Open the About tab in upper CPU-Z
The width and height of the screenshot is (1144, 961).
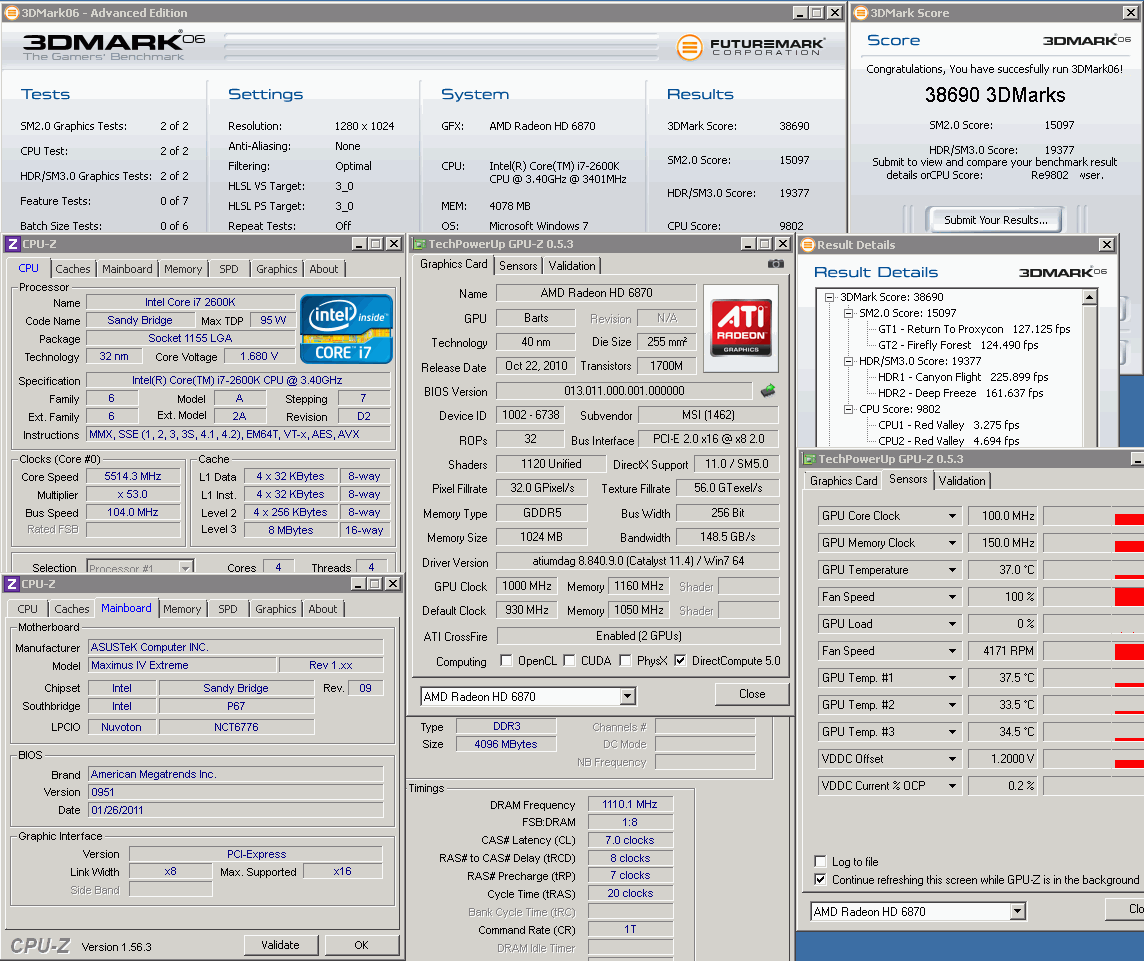pos(324,269)
